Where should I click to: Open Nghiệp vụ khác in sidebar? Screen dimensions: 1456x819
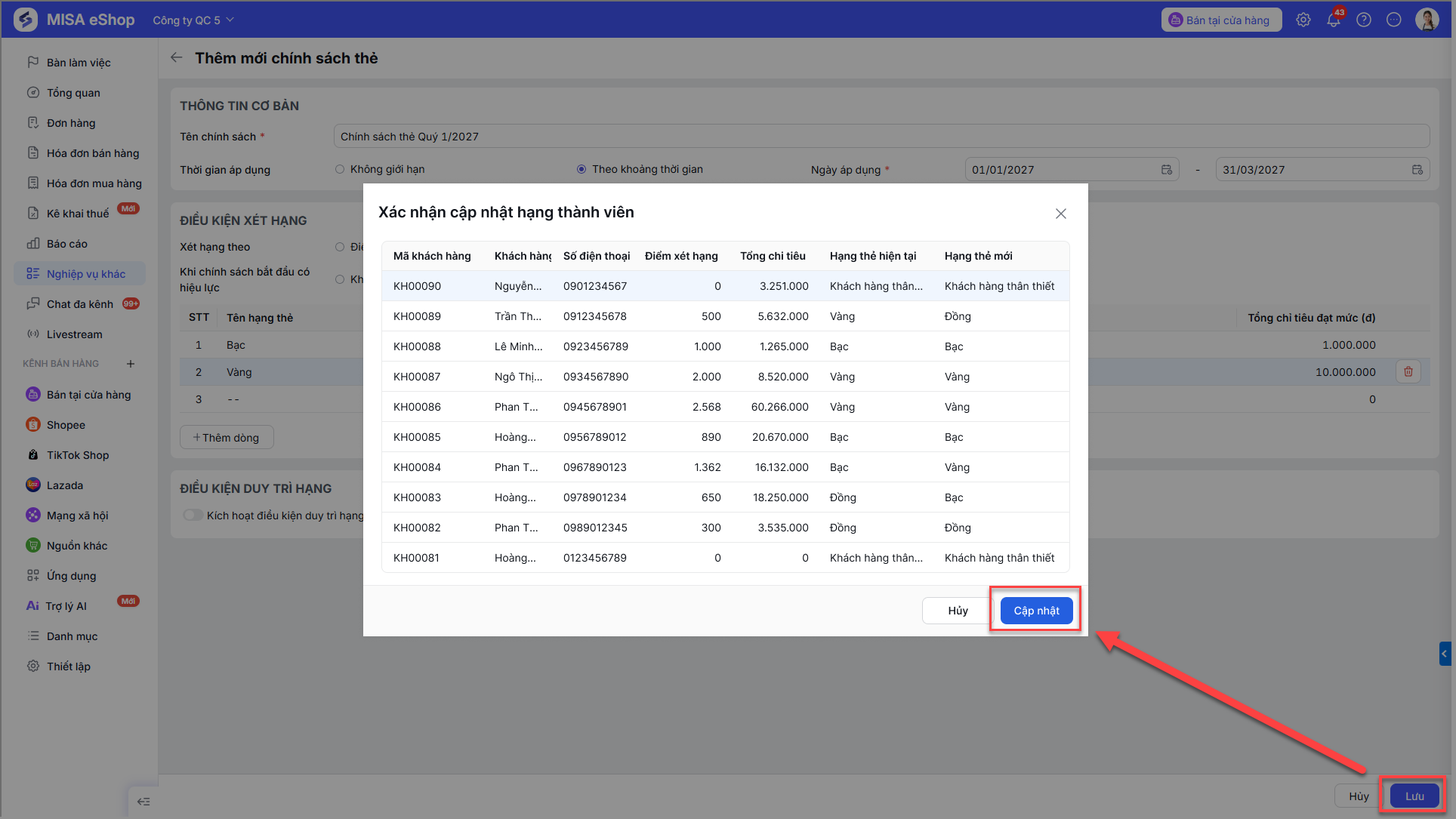tap(79, 273)
